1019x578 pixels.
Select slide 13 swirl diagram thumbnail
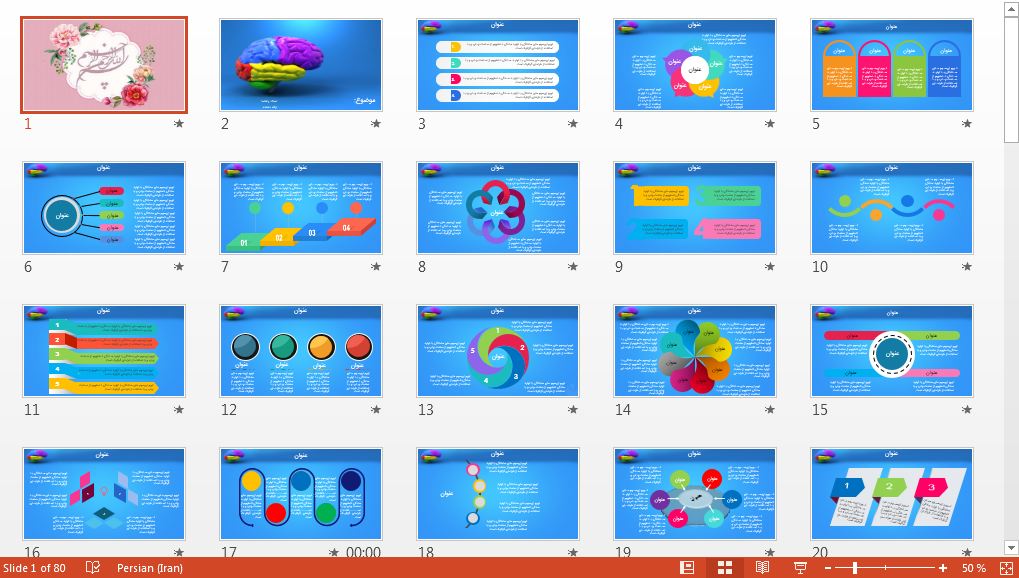coord(498,351)
